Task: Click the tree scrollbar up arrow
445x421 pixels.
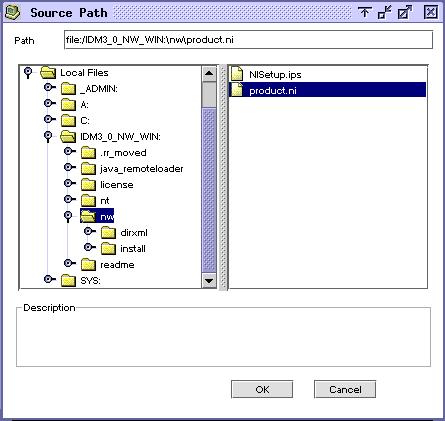Action: [x=209, y=73]
